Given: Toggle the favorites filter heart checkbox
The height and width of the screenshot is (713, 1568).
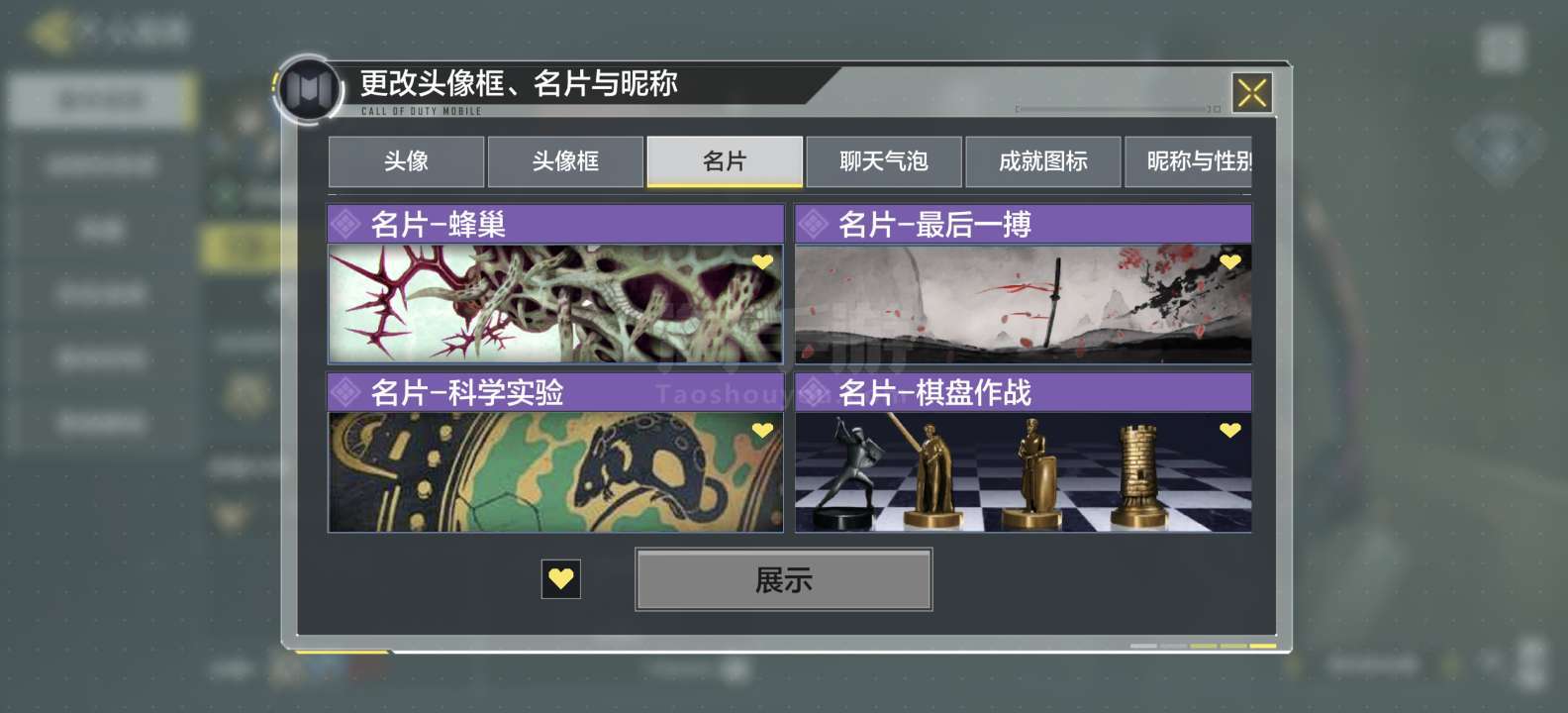Looking at the screenshot, I should (561, 579).
